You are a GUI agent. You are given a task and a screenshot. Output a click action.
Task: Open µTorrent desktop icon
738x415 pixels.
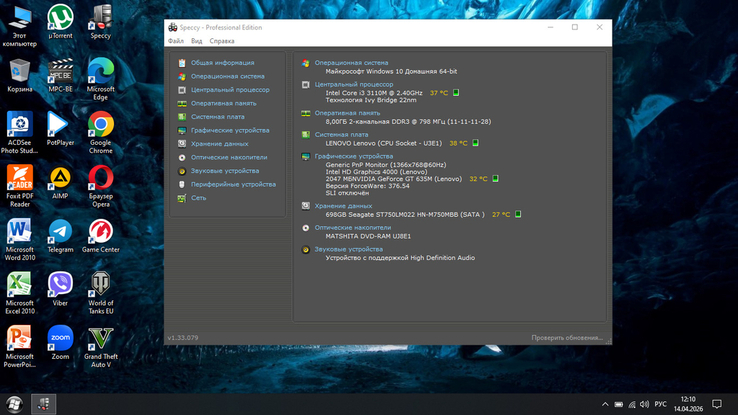point(60,22)
